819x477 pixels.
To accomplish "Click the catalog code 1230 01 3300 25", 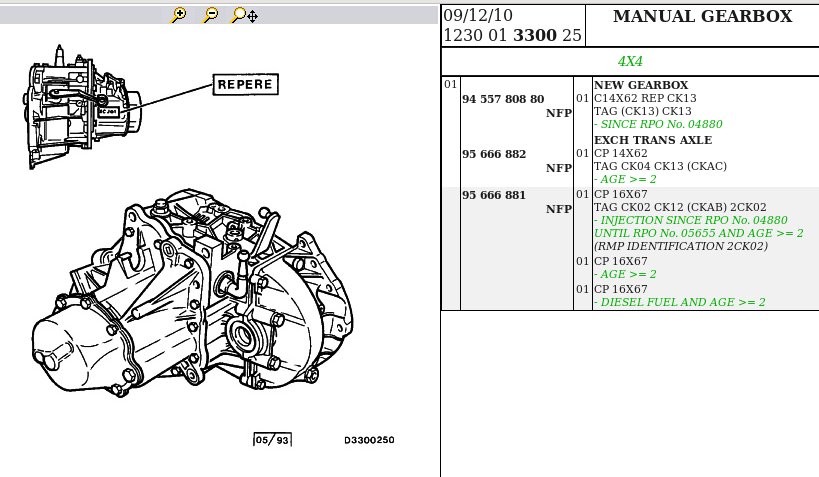I will [x=512, y=35].
